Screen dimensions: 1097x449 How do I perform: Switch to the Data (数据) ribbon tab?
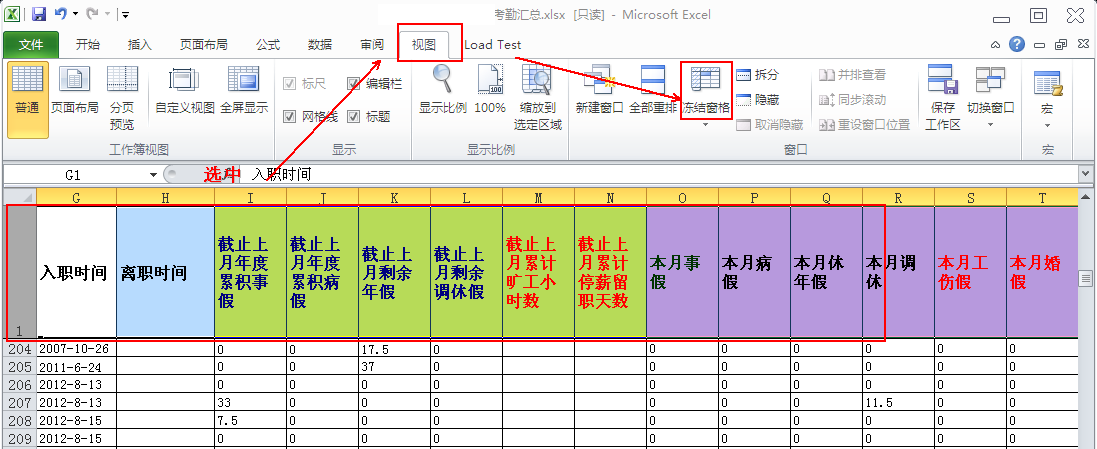pos(320,45)
